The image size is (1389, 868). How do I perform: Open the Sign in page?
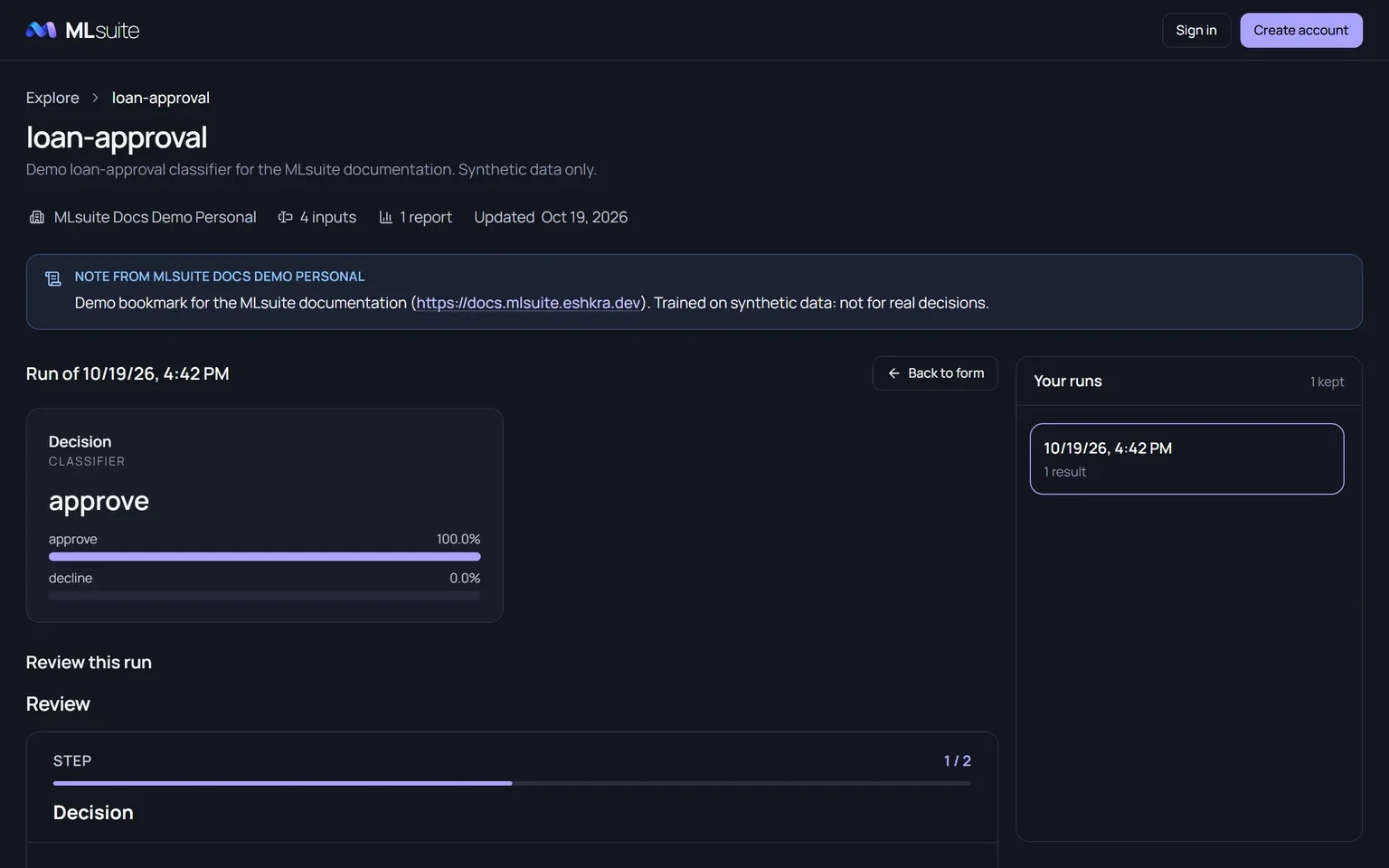[1196, 31]
